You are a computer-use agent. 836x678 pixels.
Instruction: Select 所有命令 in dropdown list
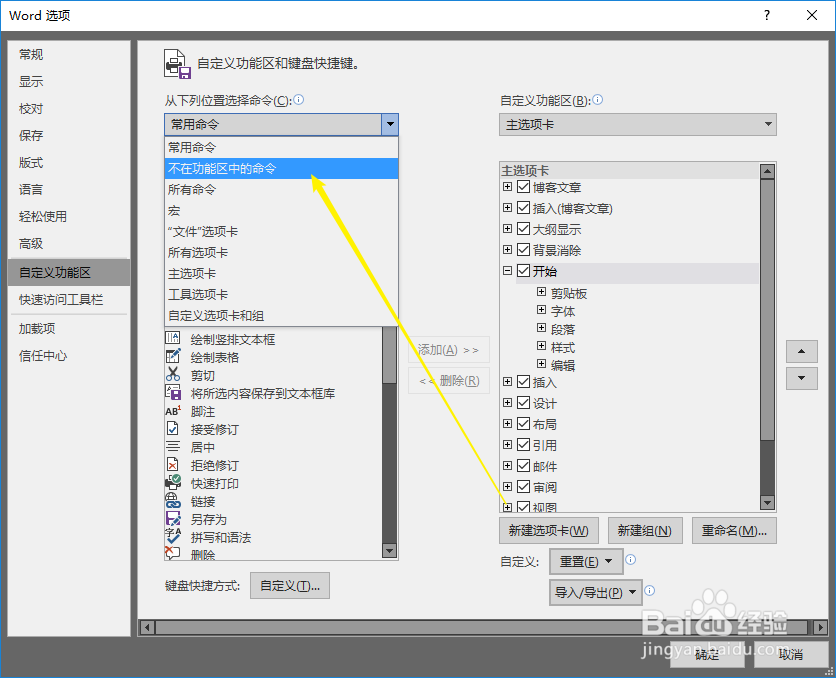(282, 189)
